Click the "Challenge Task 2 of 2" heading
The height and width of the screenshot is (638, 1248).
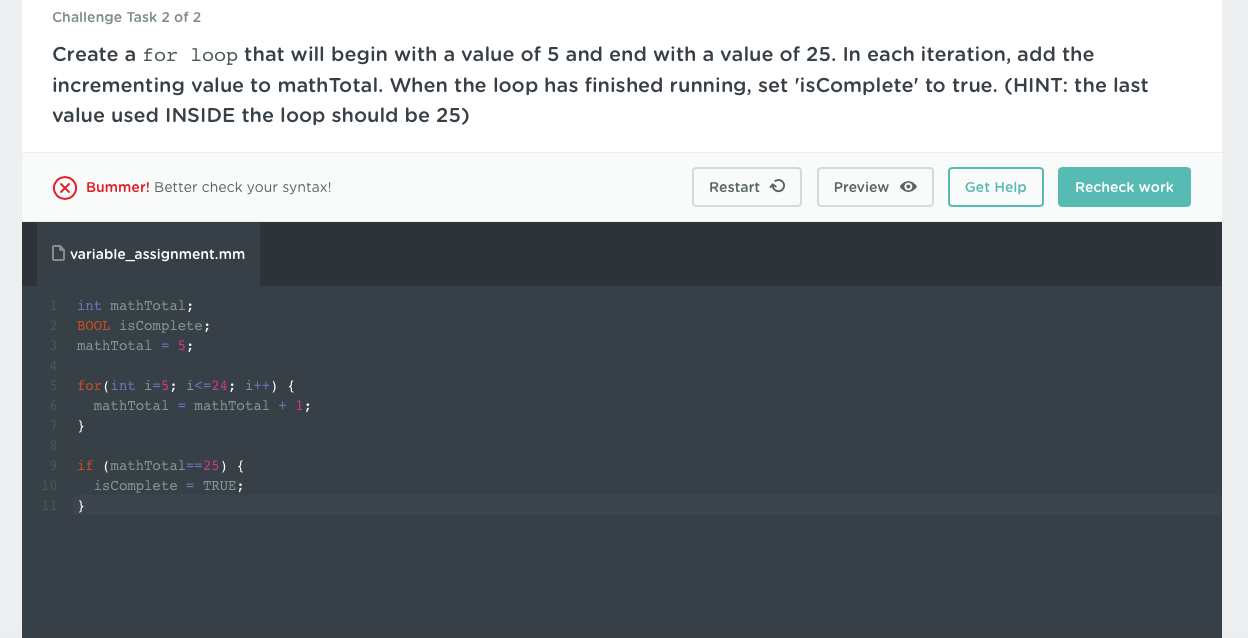coord(127,18)
